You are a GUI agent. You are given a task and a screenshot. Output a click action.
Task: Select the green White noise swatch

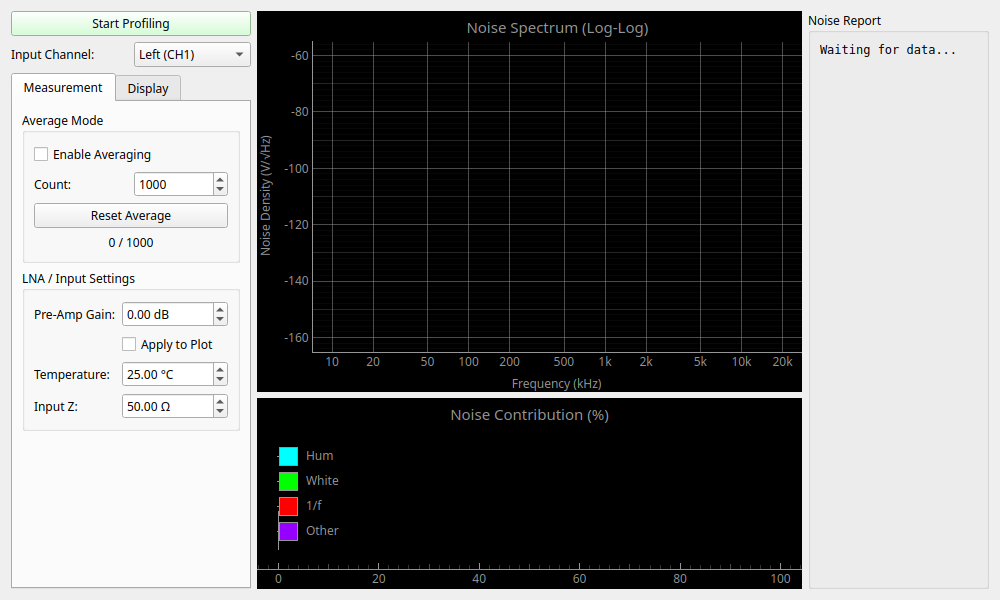pos(287,480)
